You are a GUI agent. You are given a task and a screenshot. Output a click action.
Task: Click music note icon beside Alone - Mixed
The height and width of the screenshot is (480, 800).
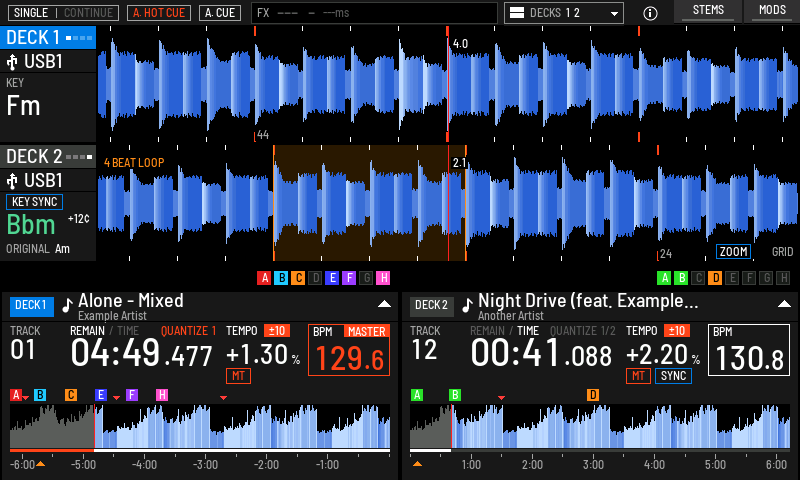pos(67,305)
